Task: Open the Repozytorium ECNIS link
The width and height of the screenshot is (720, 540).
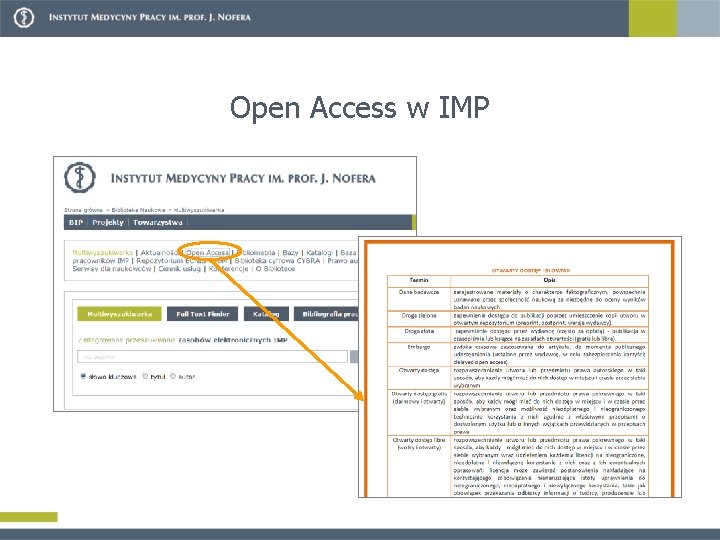Action: click(182, 260)
